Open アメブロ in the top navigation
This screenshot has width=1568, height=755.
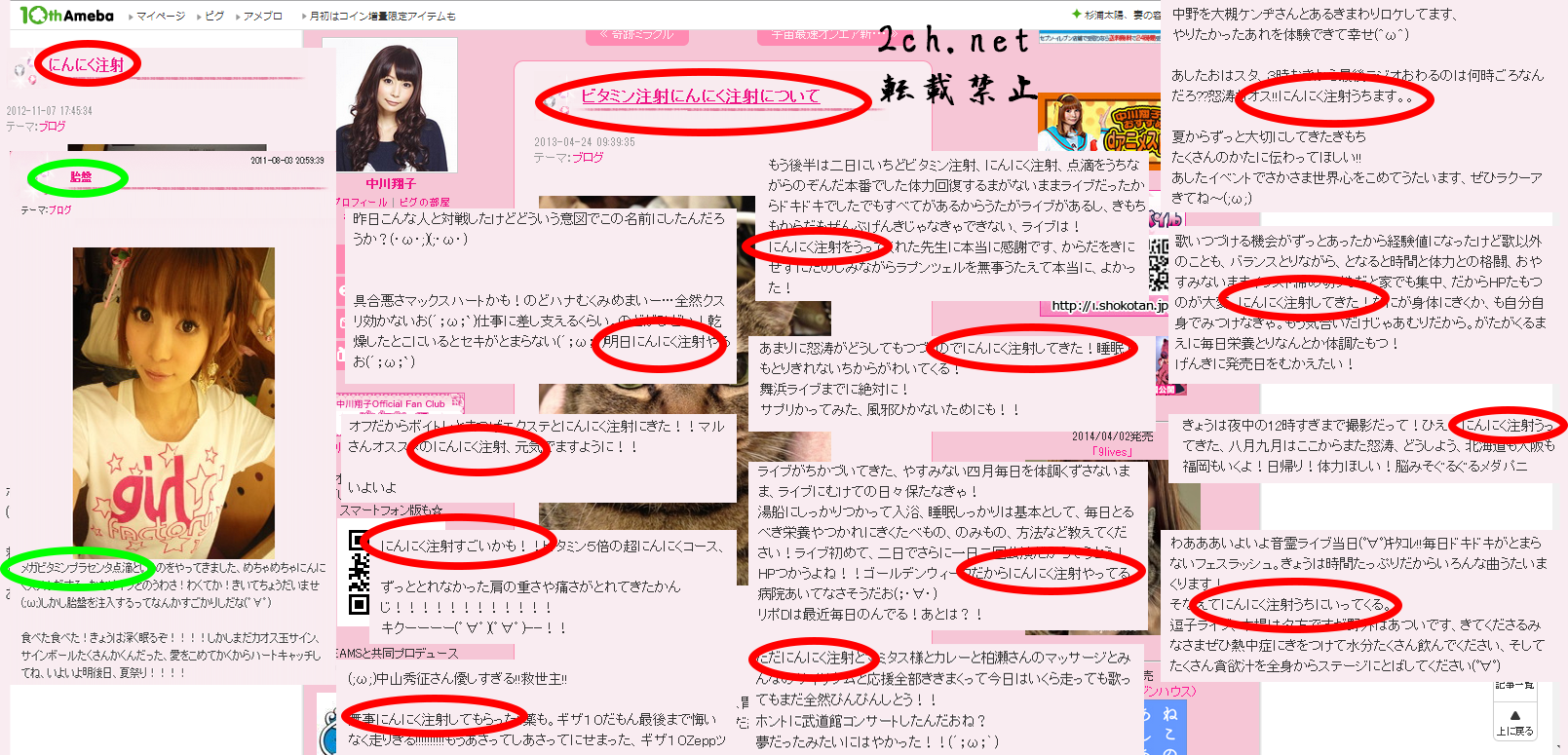click(262, 16)
